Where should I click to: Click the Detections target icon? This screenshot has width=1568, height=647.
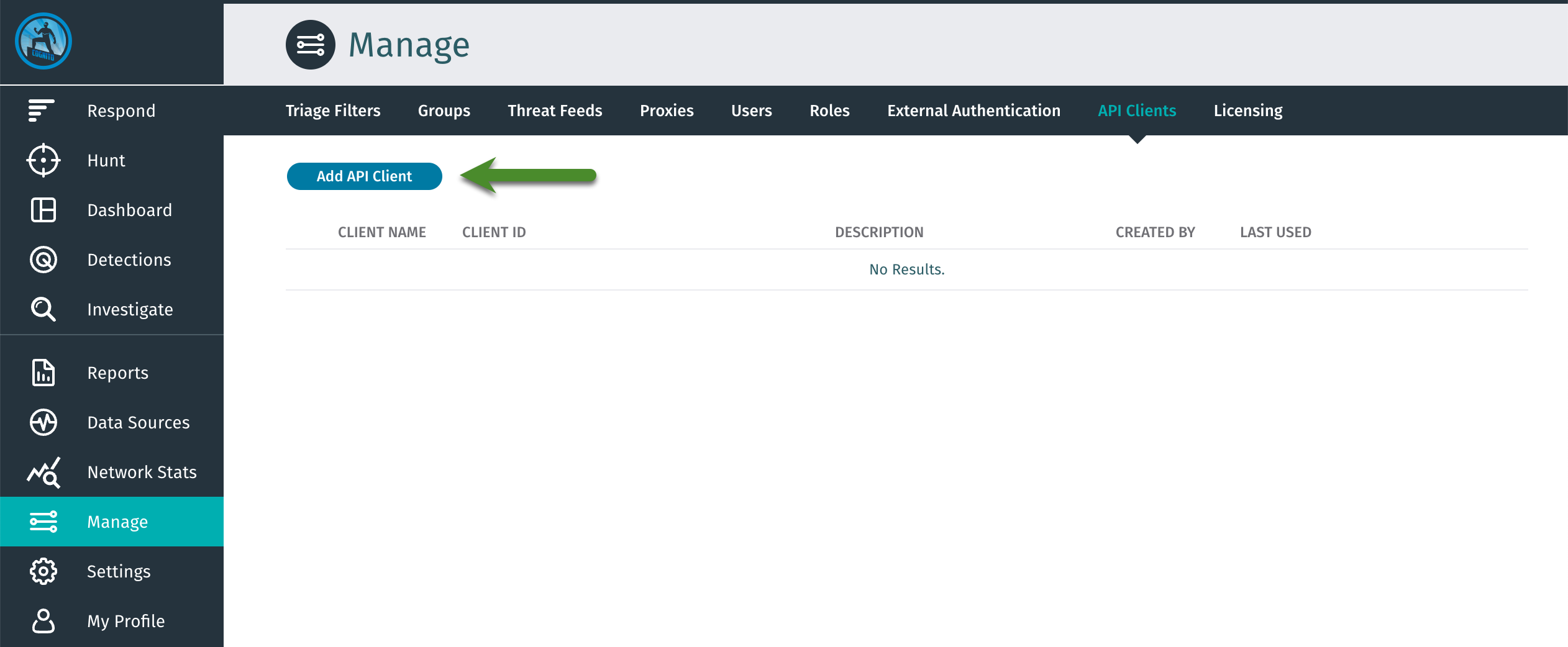[43, 260]
